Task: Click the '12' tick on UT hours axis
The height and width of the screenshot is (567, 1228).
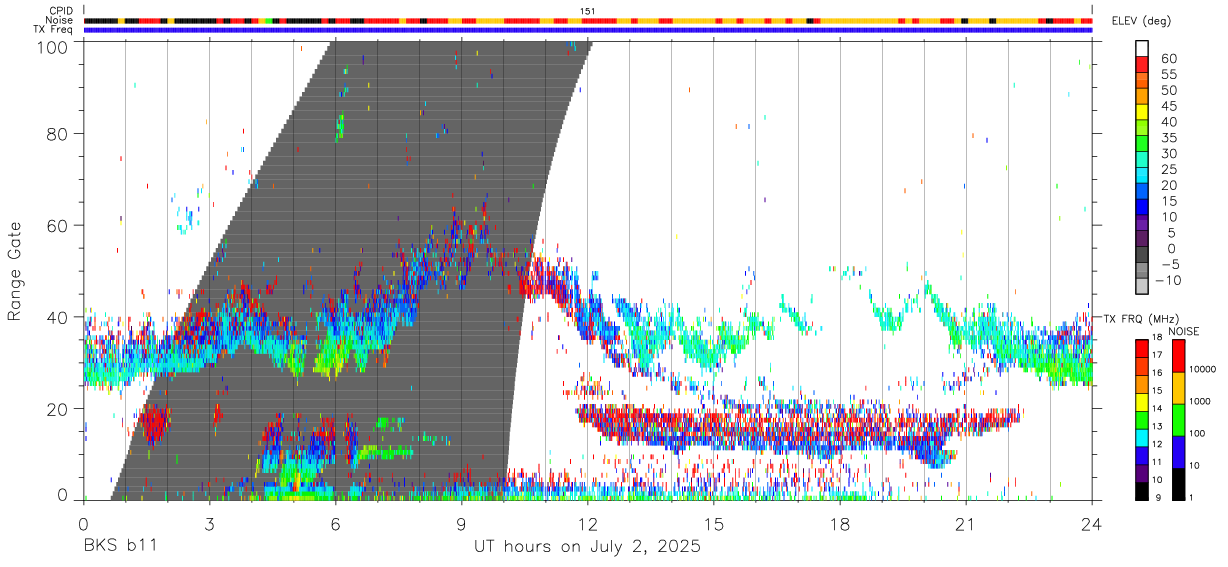Action: (x=588, y=523)
